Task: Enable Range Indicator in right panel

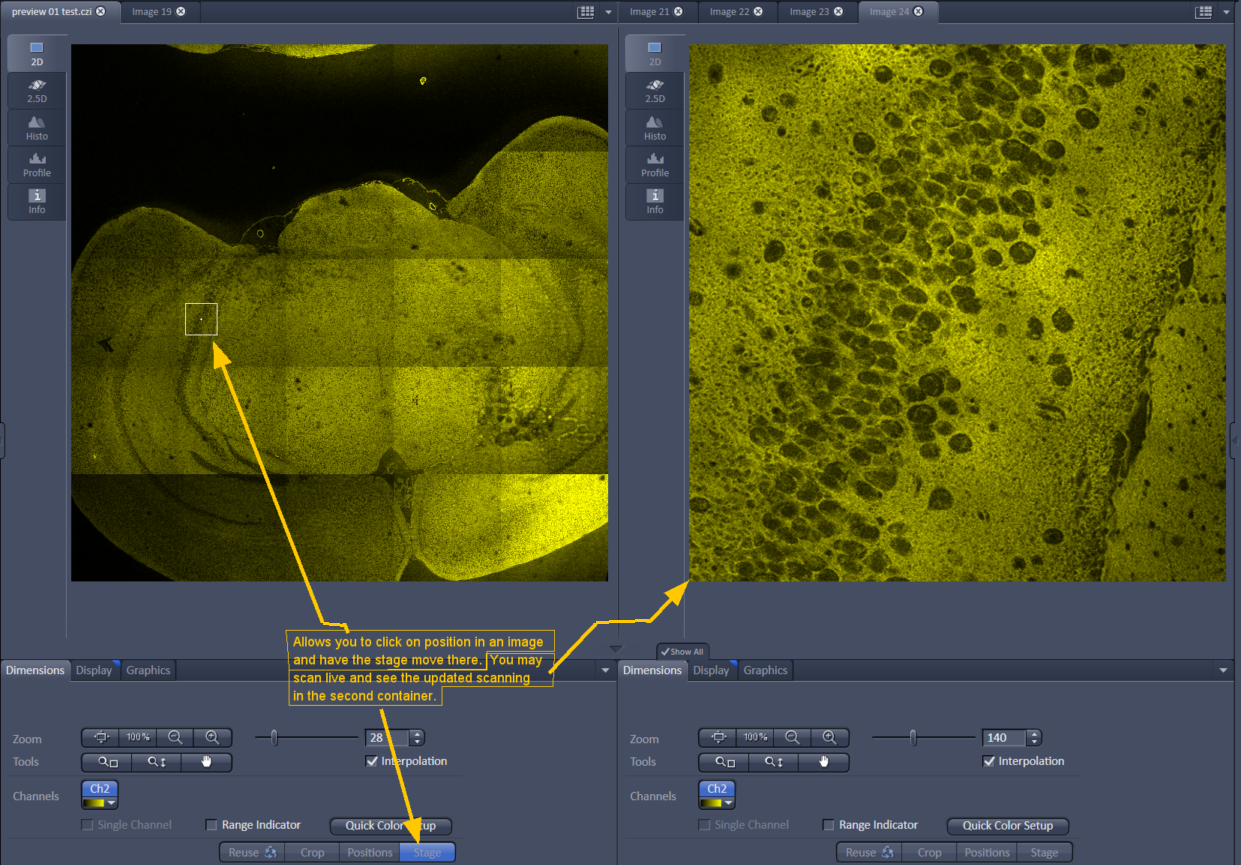Action: (x=829, y=825)
